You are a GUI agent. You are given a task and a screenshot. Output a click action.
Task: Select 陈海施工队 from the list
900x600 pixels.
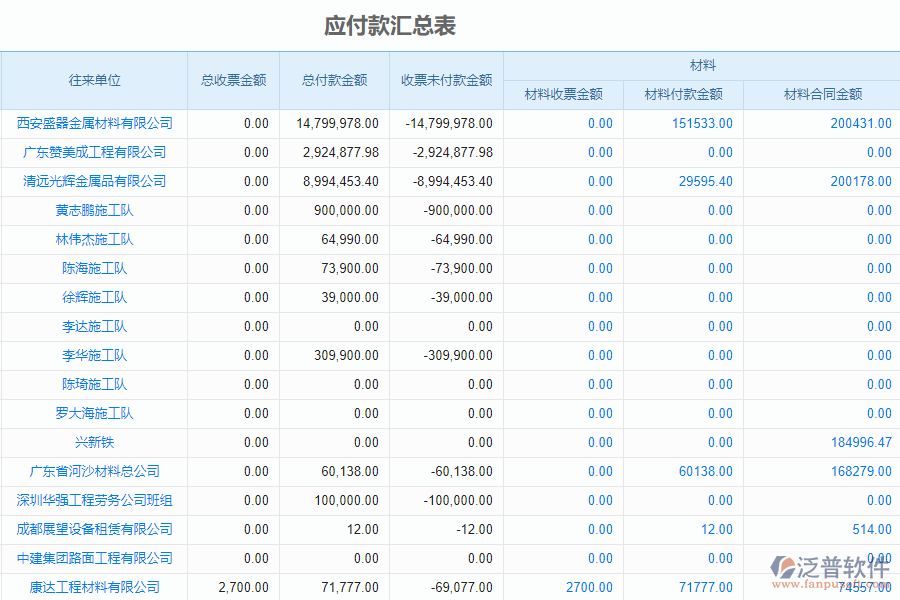point(94,268)
